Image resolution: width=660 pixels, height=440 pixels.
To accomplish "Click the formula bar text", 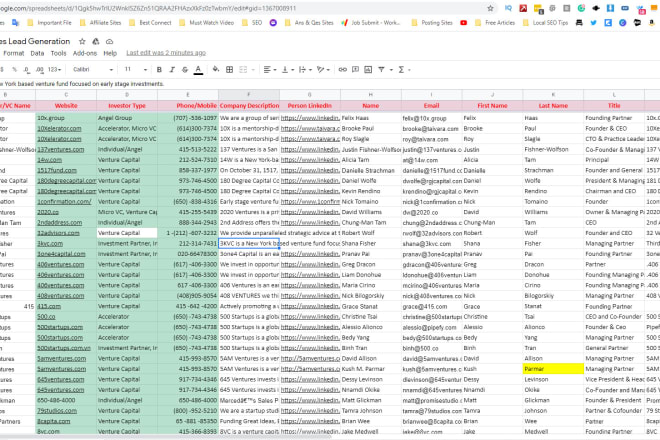I will (x=82, y=84).
